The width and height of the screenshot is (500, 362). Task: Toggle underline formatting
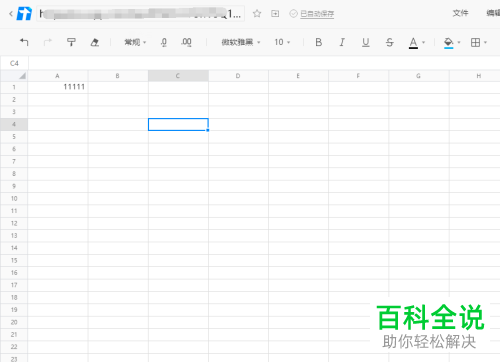[366, 42]
